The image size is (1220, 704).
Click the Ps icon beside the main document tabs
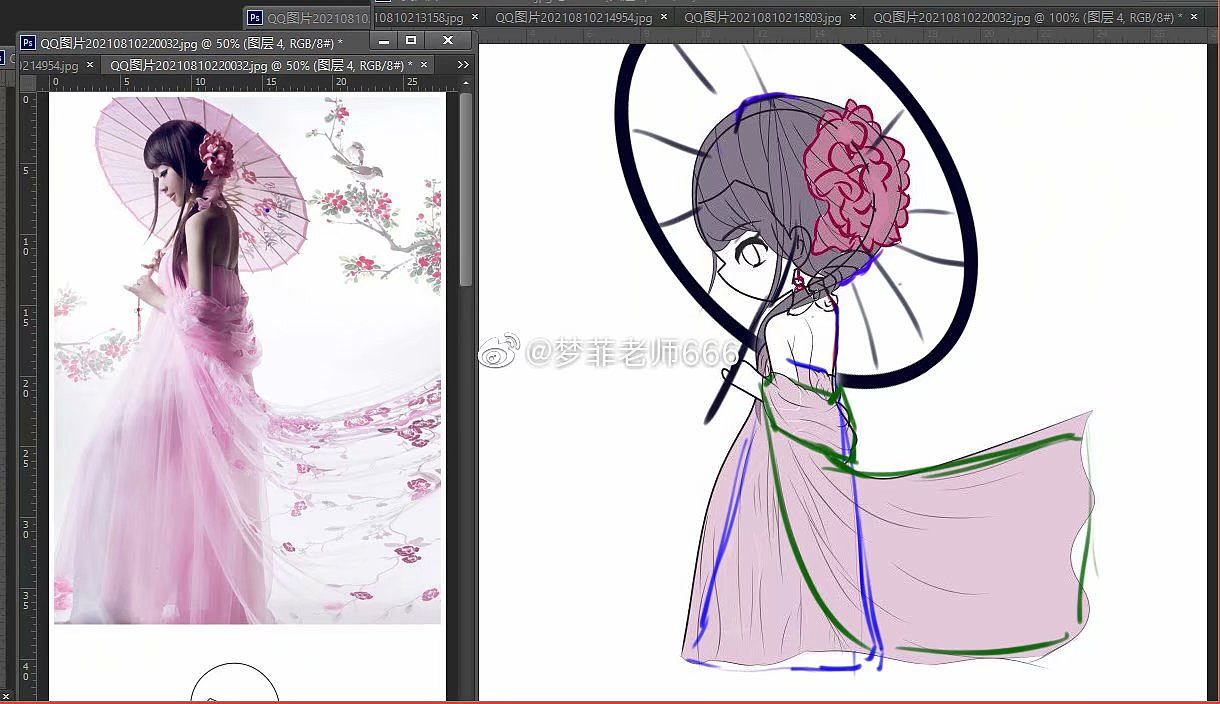click(x=255, y=18)
